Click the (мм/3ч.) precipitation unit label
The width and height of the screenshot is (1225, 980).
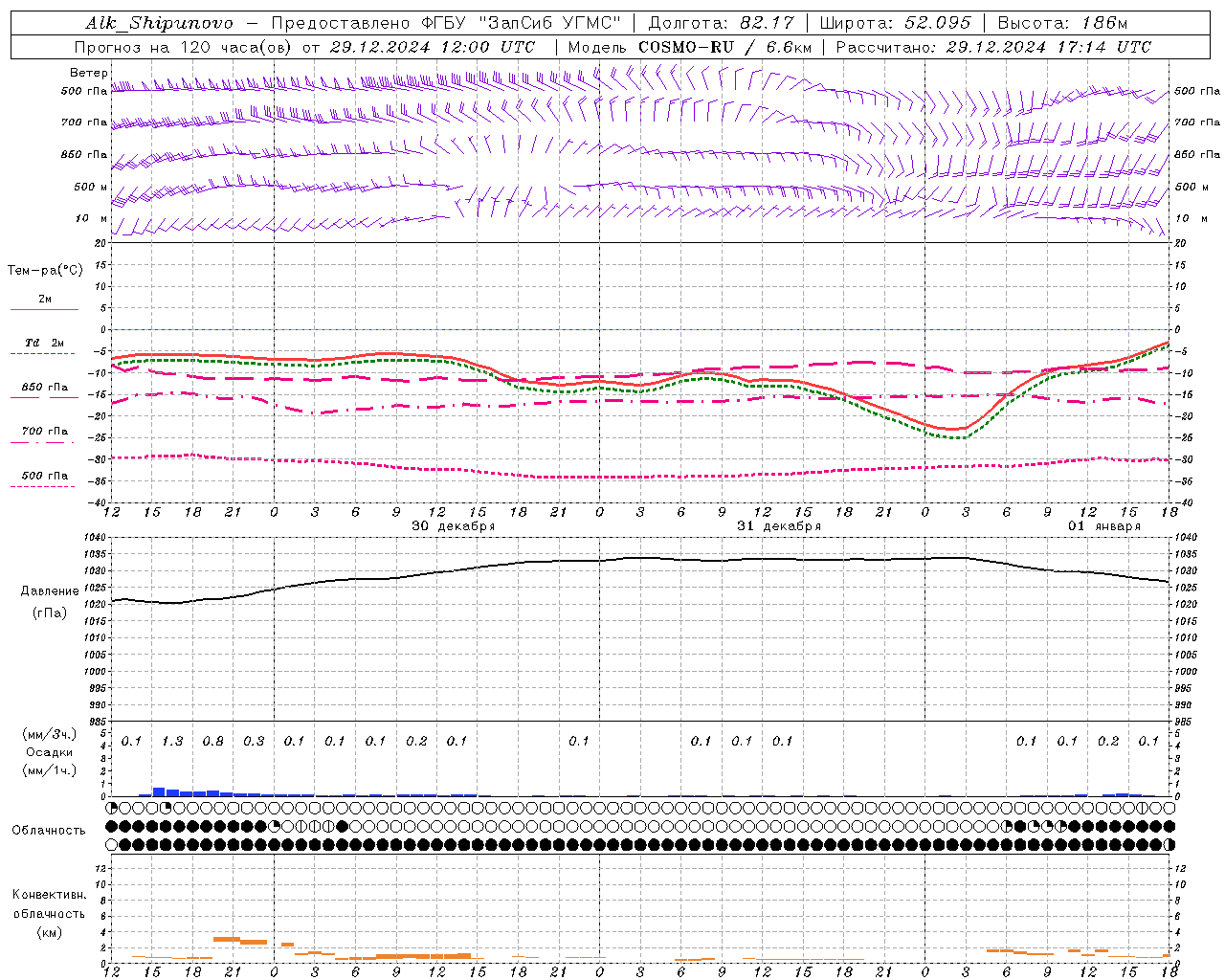50,734
